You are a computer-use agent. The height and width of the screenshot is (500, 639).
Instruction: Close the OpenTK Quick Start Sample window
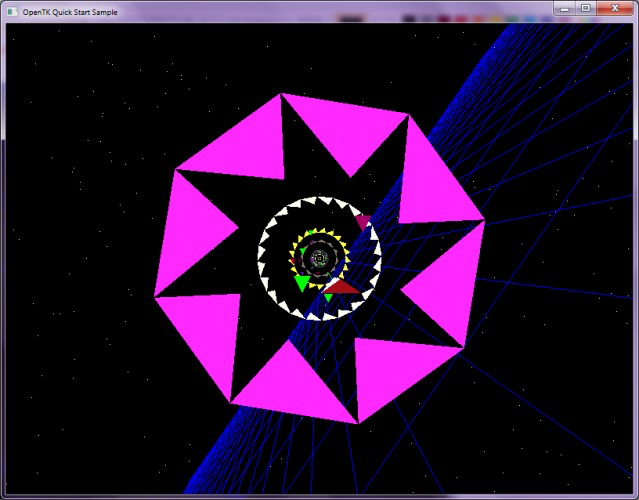(615, 9)
